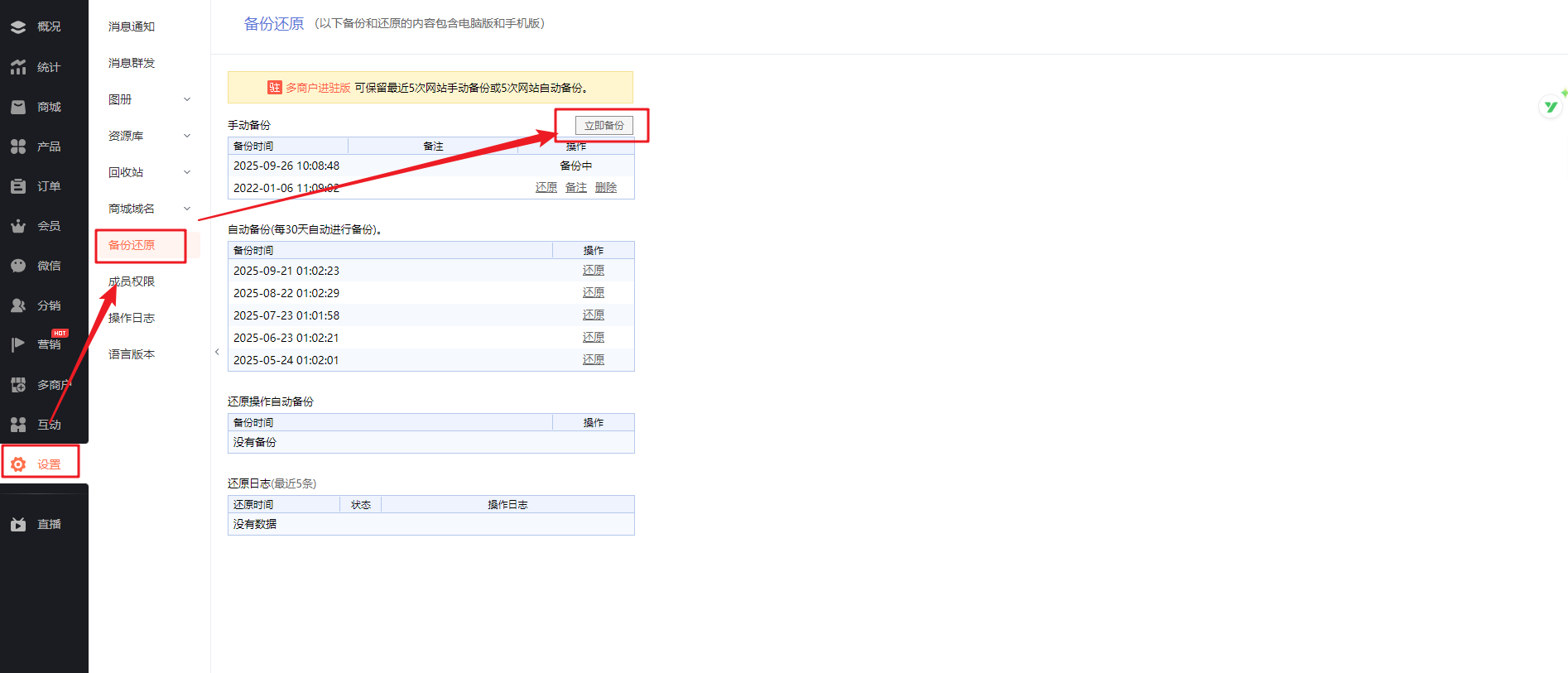This screenshot has height=673, width=1568.
Task: Click the 操作日志 column header in restore log
Action: click(507, 505)
